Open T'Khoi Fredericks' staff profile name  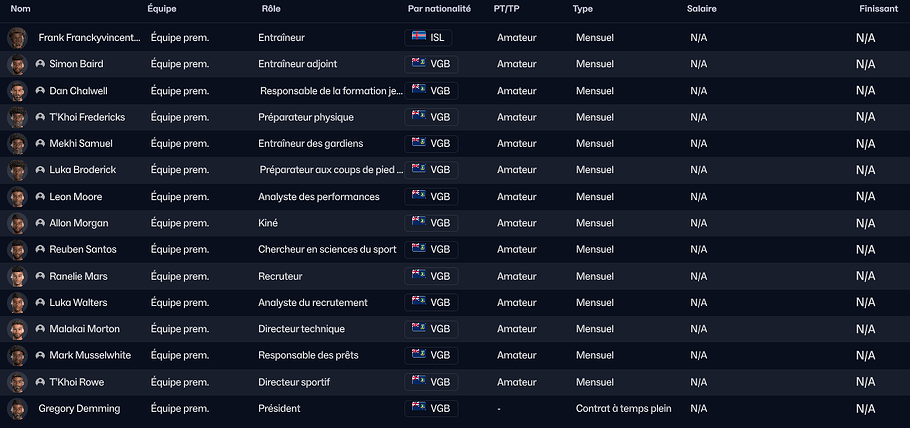pyautogui.click(x=87, y=117)
